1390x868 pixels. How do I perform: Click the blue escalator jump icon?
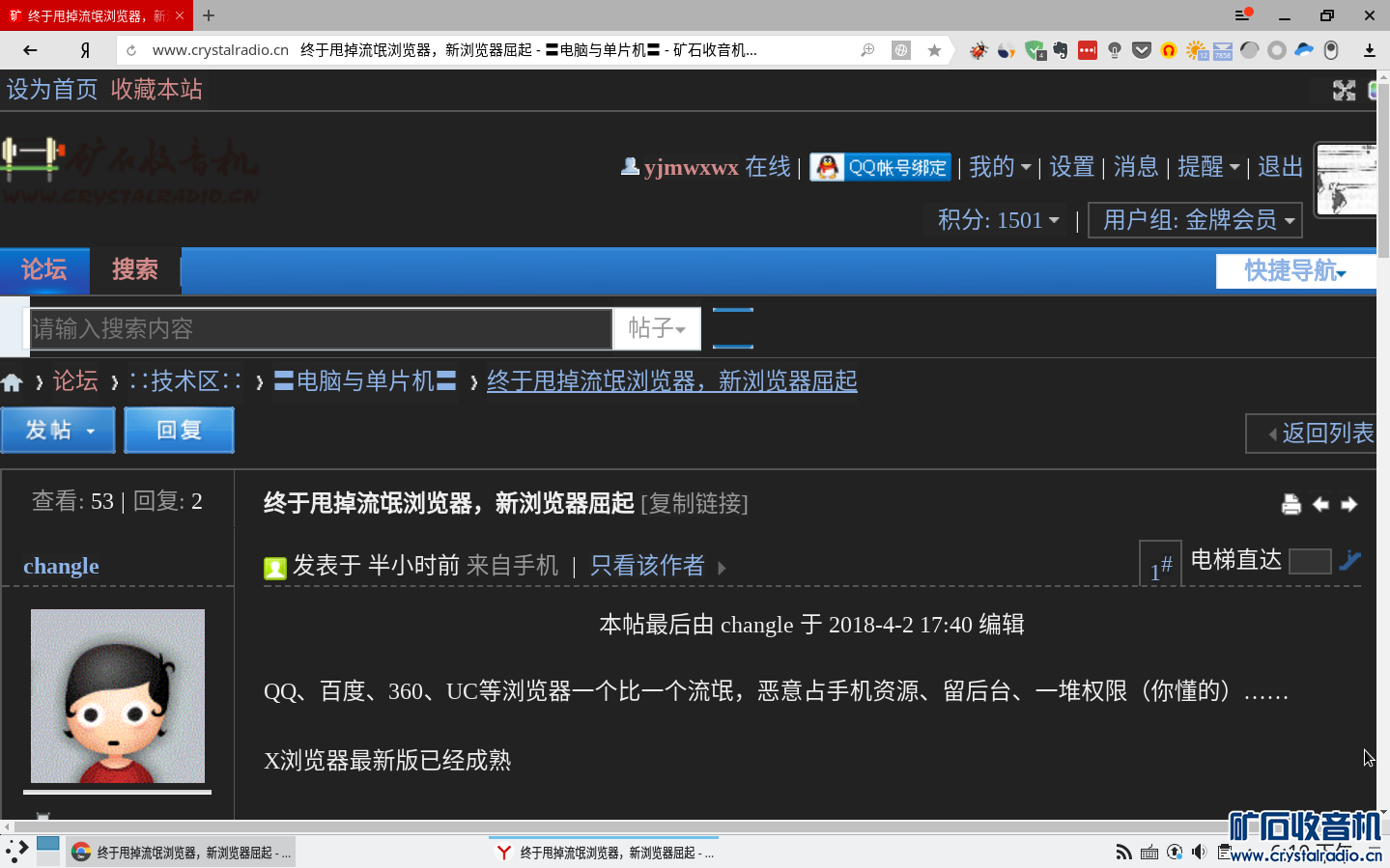(x=1350, y=560)
